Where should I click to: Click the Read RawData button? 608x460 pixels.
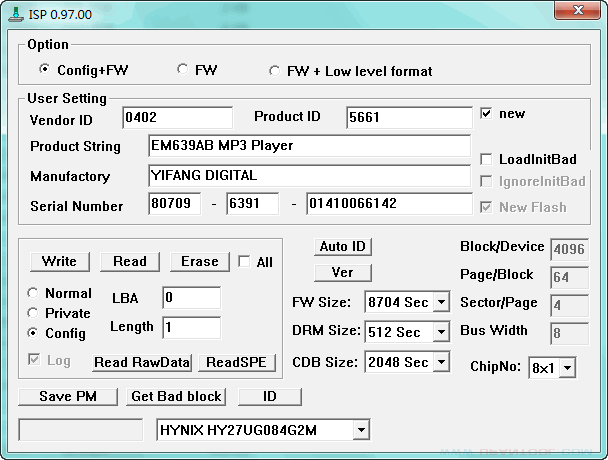[142, 362]
